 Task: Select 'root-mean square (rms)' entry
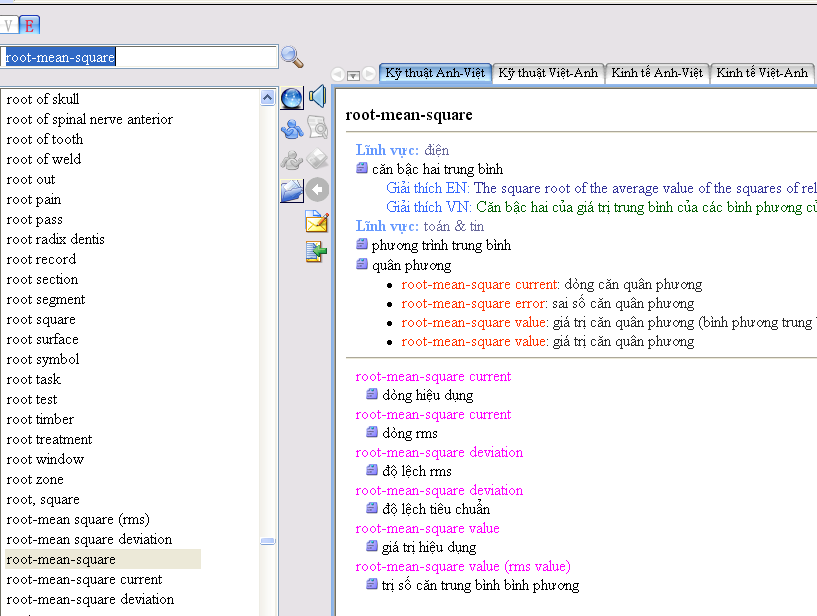tap(78, 519)
